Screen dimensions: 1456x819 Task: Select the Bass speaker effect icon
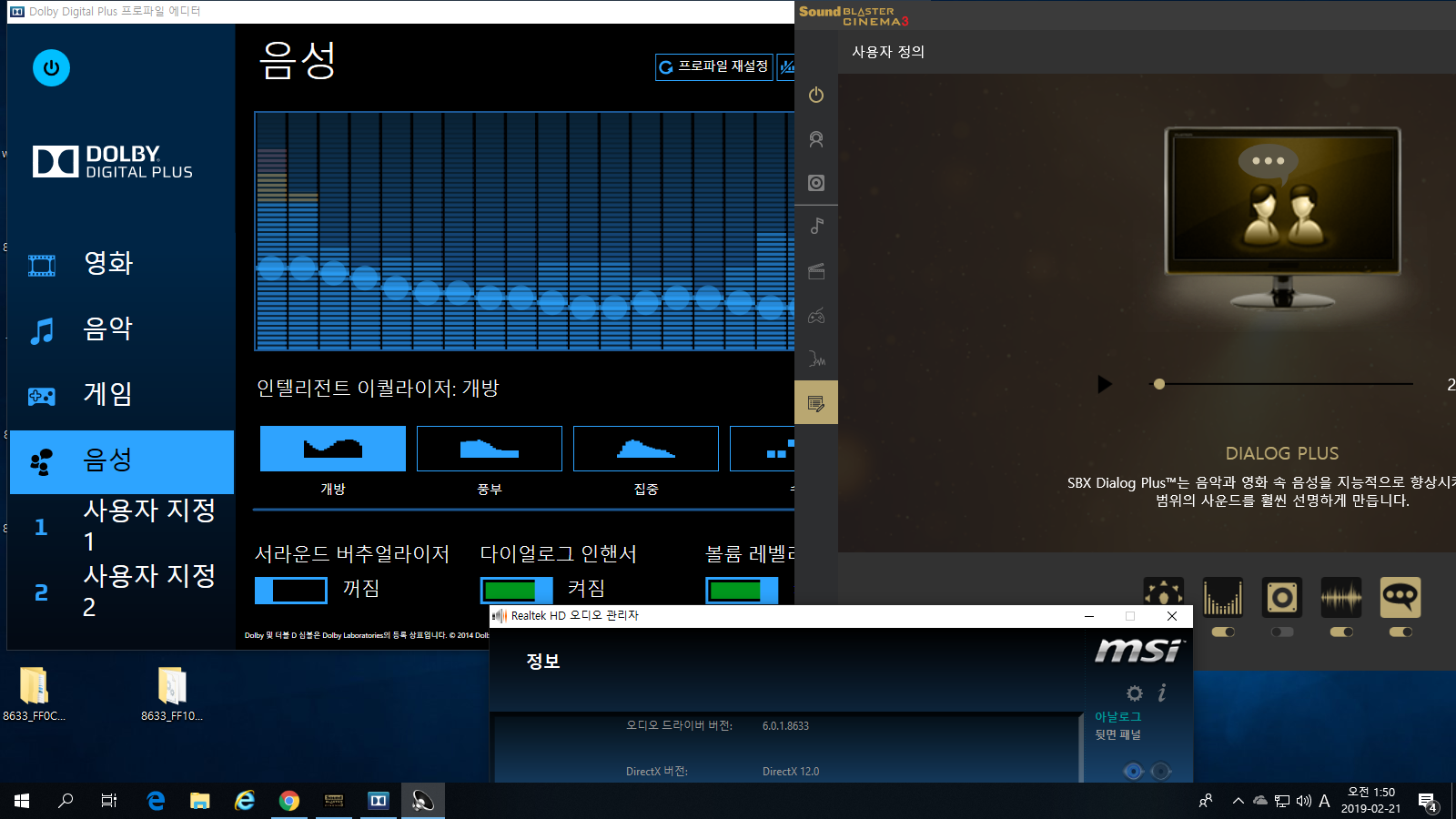click(x=1281, y=597)
